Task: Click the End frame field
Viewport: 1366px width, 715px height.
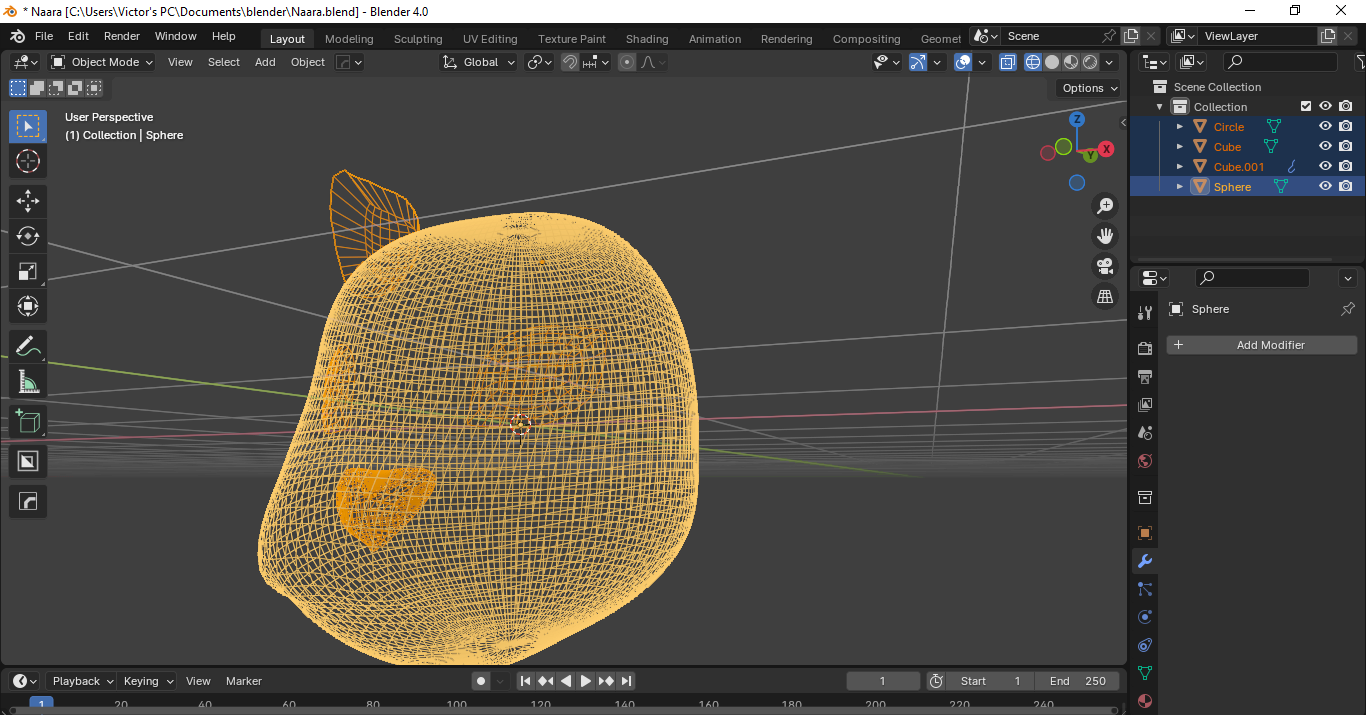Action: pos(1078,681)
